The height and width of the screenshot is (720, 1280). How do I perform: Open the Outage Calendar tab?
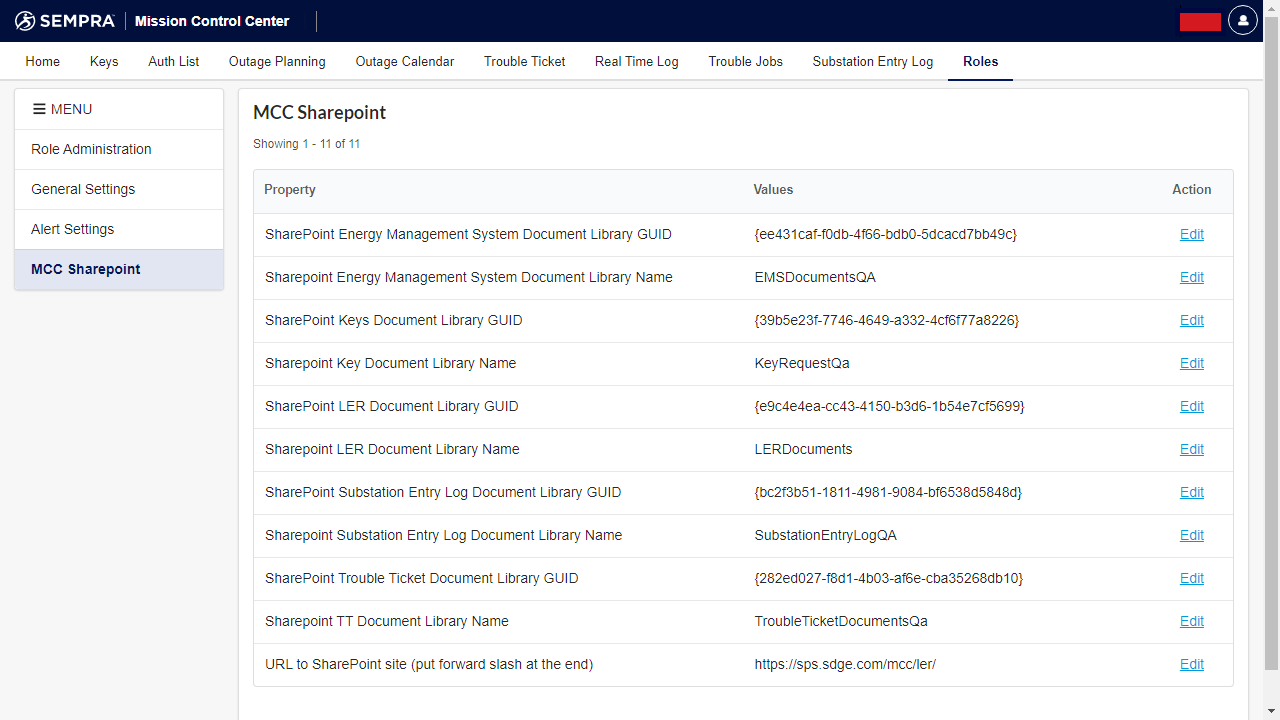point(404,61)
